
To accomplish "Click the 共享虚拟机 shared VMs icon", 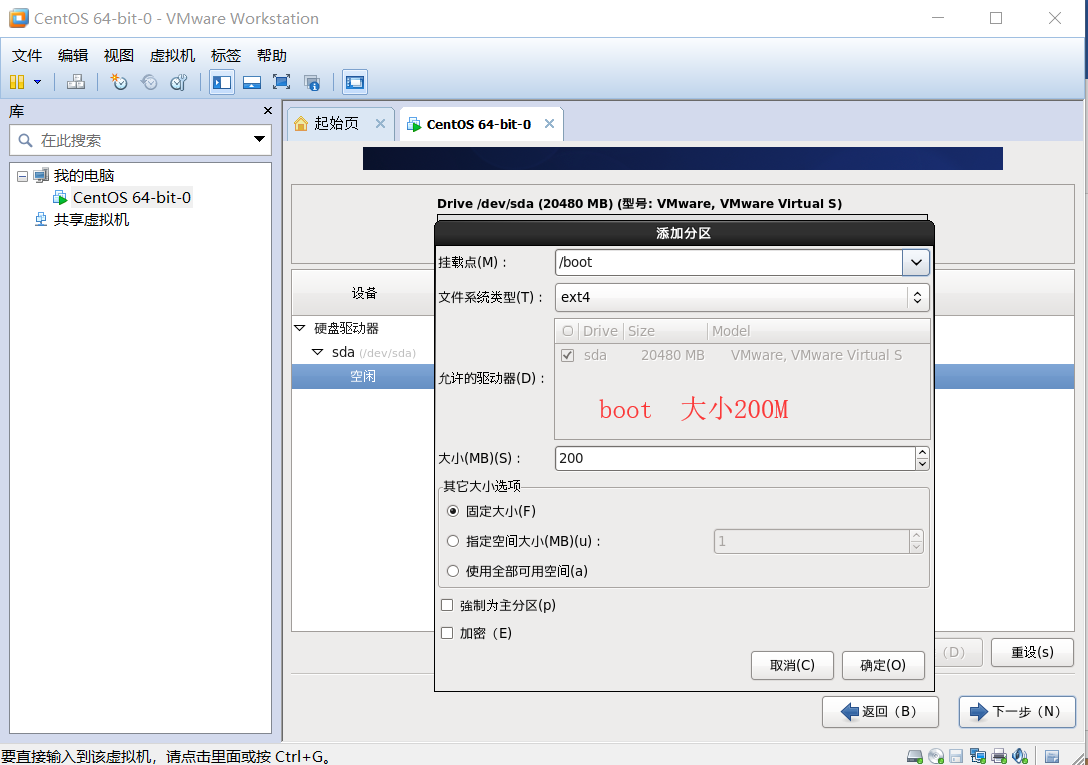I will point(41,220).
